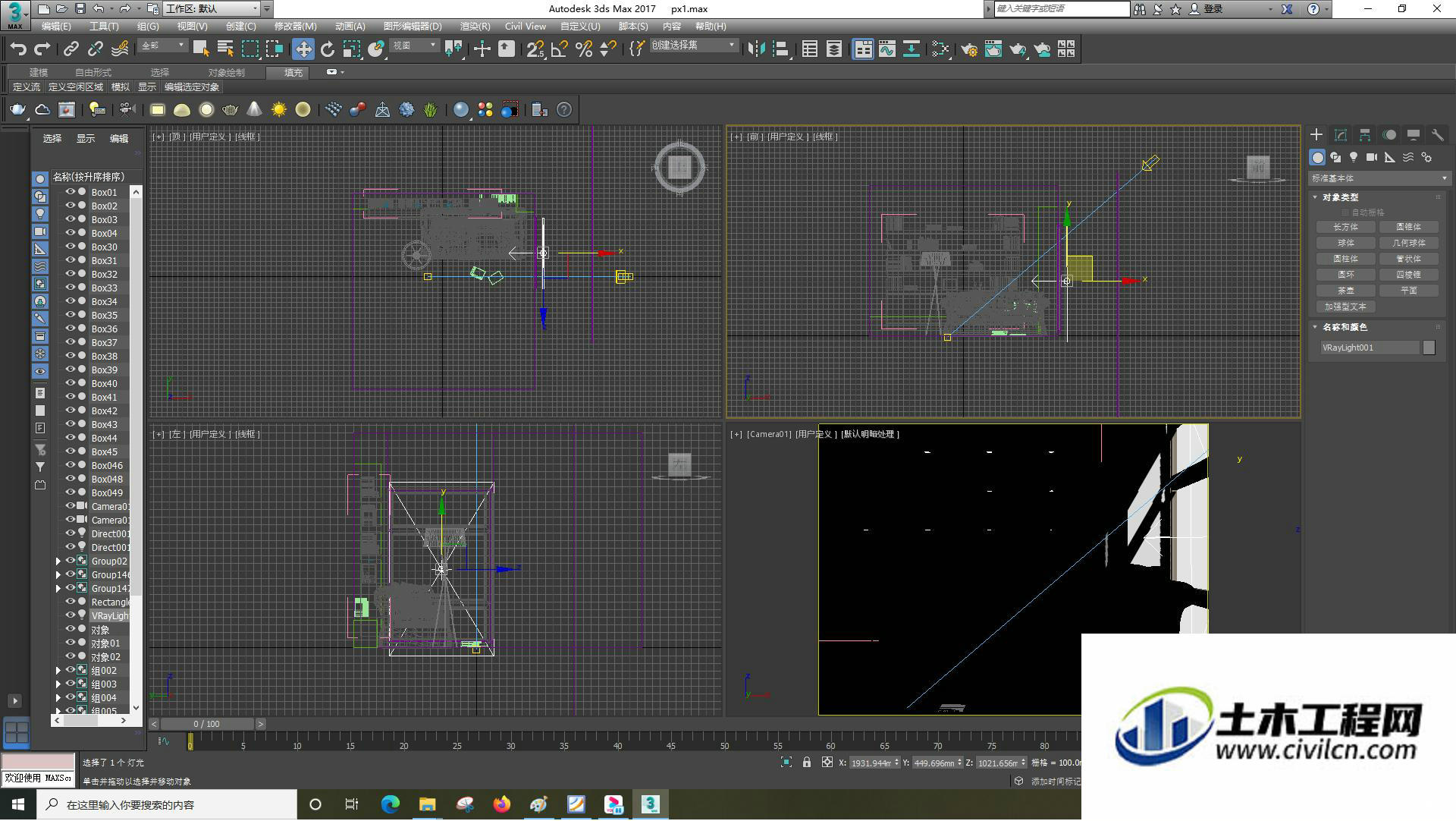Open the object color swatch beside VRayLight001
This screenshot has height=821, width=1456.
(1429, 348)
